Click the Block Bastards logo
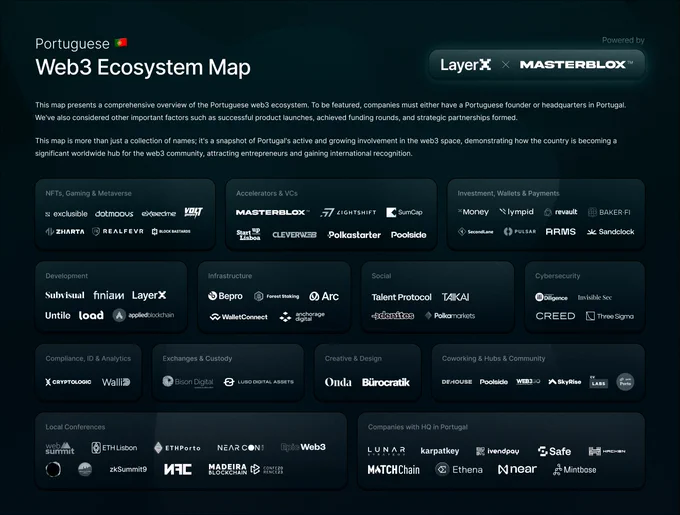The image size is (680, 515). click(x=171, y=231)
